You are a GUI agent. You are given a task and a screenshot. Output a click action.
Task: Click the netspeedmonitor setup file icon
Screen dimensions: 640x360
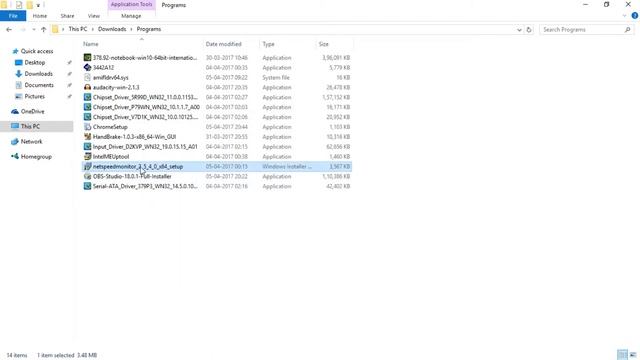coord(87,167)
